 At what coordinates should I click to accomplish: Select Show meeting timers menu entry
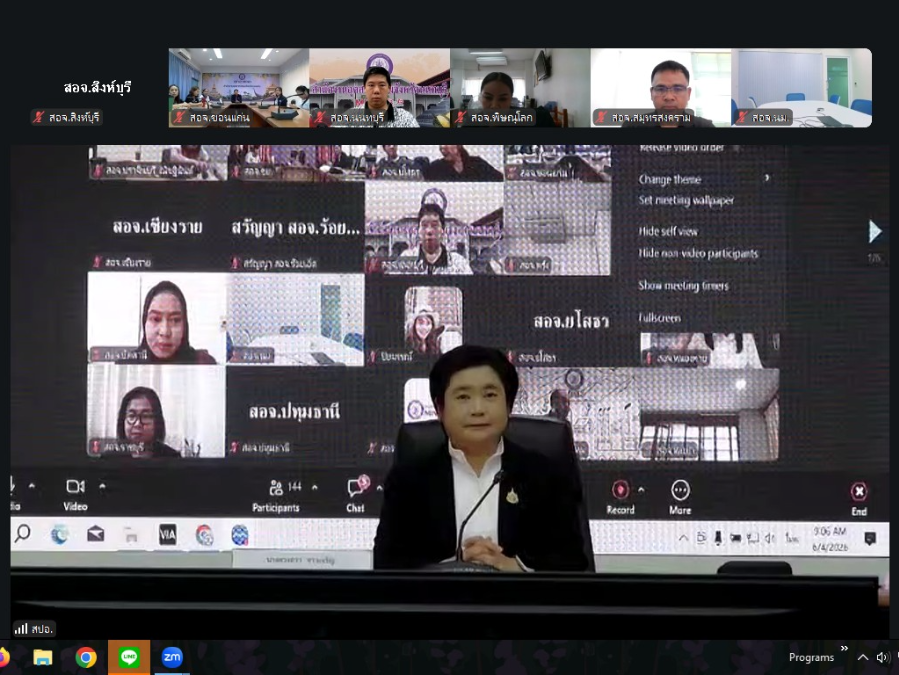pos(683,286)
